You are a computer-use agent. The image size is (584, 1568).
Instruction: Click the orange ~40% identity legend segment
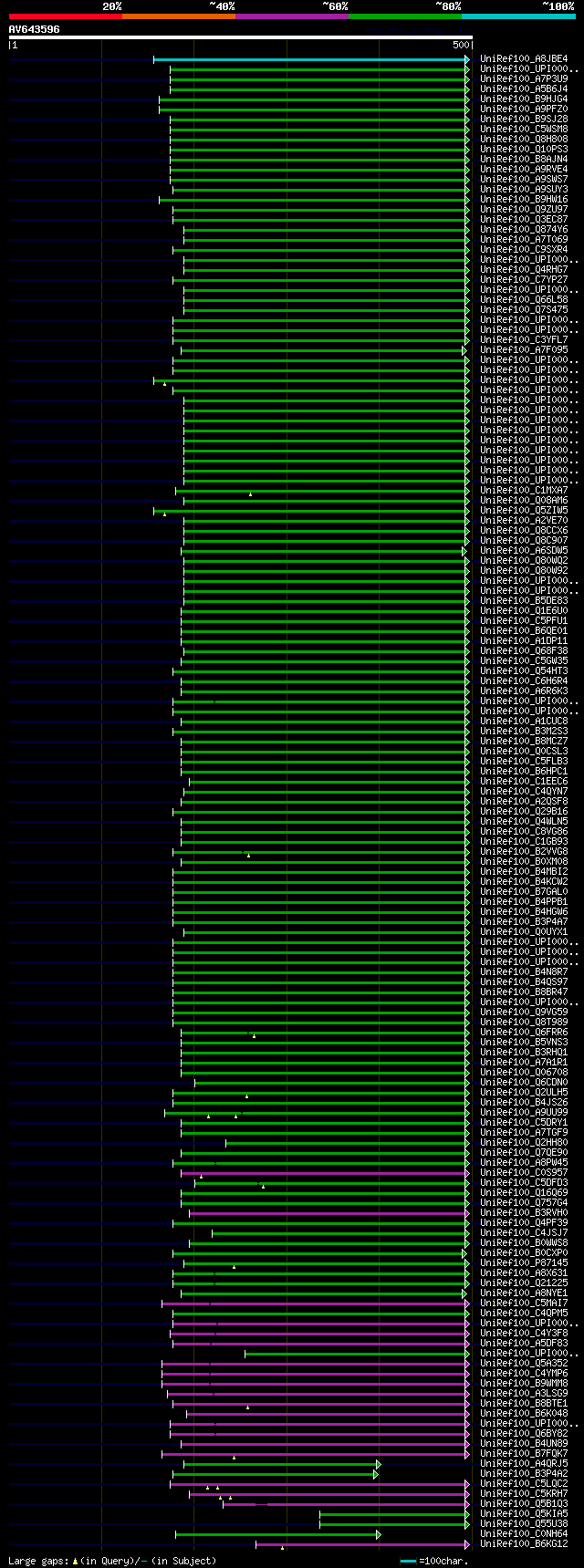pos(179,16)
